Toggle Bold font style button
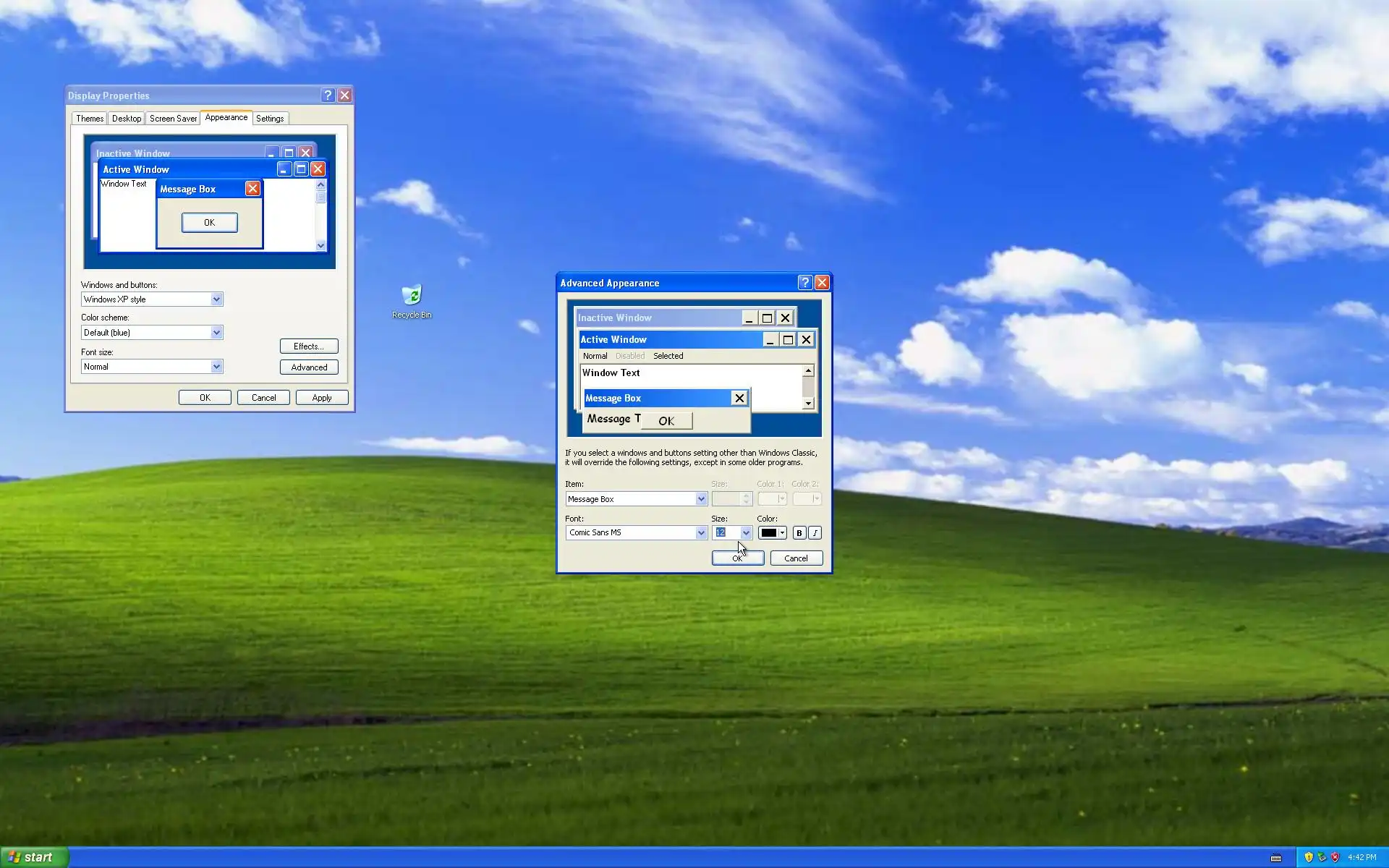The height and width of the screenshot is (868, 1389). tap(799, 533)
